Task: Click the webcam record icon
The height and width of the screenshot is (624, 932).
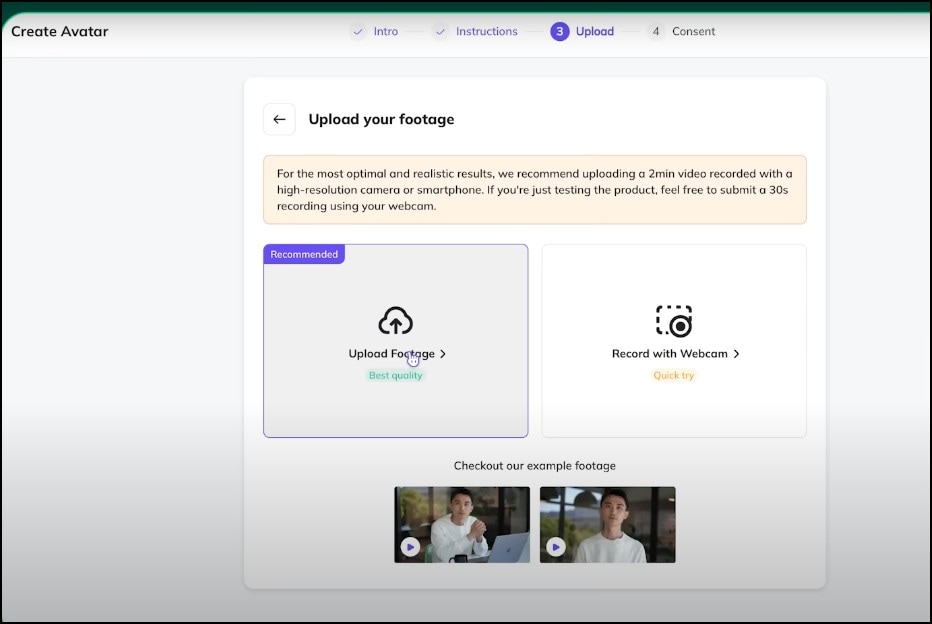Action: [x=674, y=321]
